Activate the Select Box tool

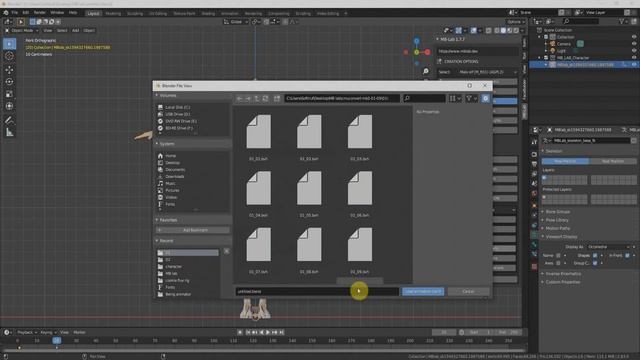point(9,44)
